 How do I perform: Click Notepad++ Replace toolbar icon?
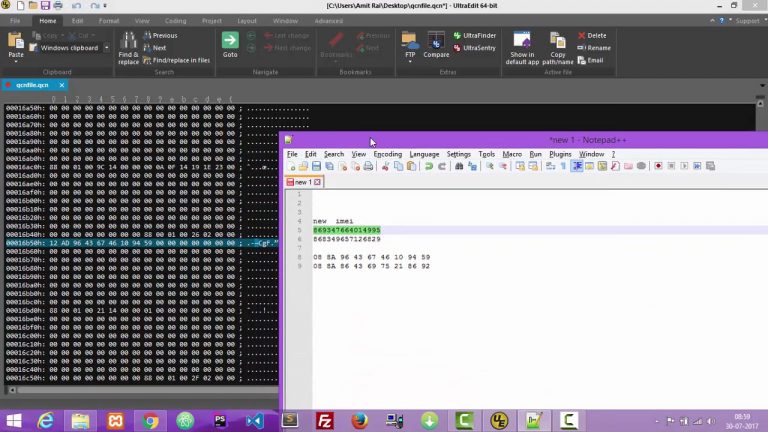coord(472,167)
